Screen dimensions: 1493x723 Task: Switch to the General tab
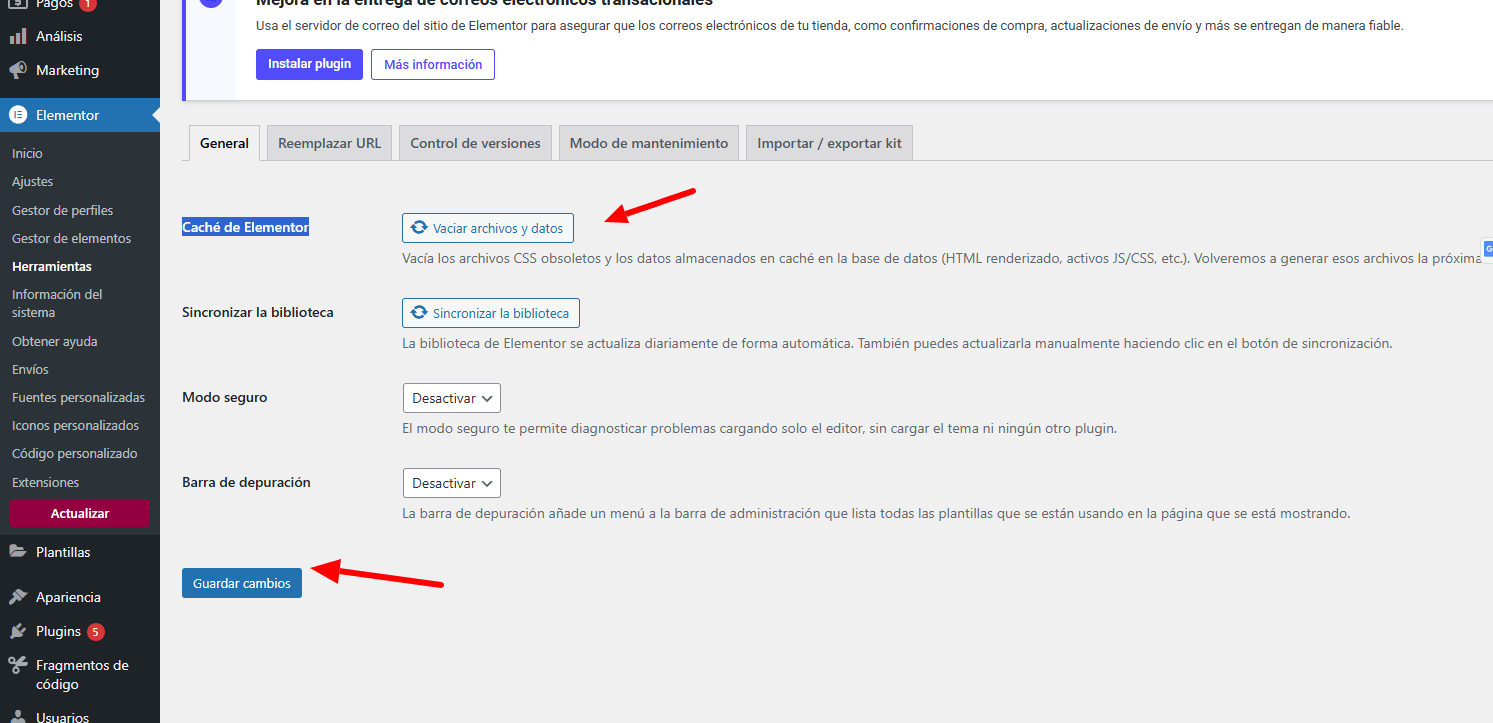click(224, 143)
